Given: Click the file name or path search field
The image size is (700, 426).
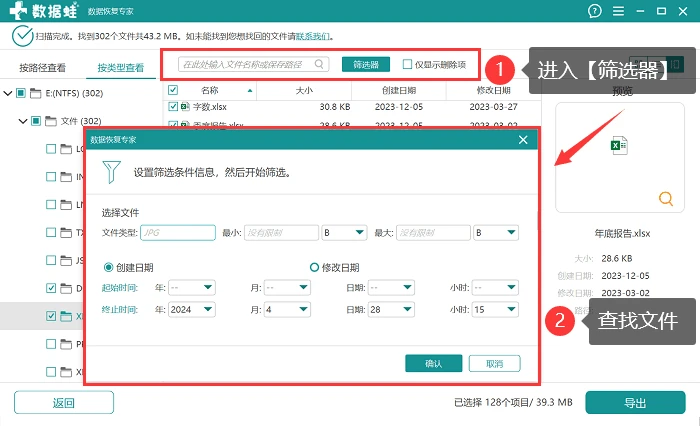Looking at the screenshot, I should (253, 64).
